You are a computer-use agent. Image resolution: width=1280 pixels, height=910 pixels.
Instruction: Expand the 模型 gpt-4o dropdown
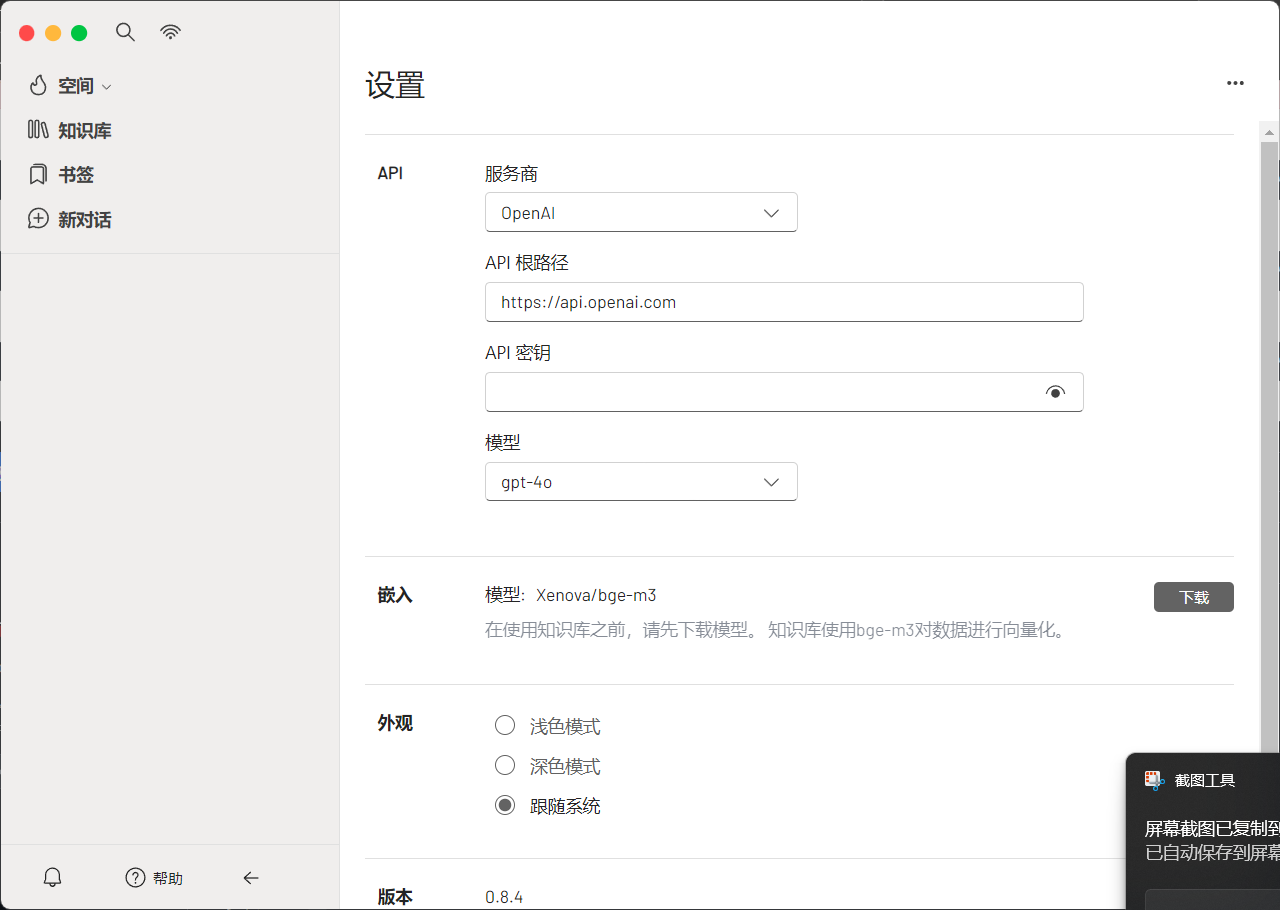pyautogui.click(x=641, y=481)
